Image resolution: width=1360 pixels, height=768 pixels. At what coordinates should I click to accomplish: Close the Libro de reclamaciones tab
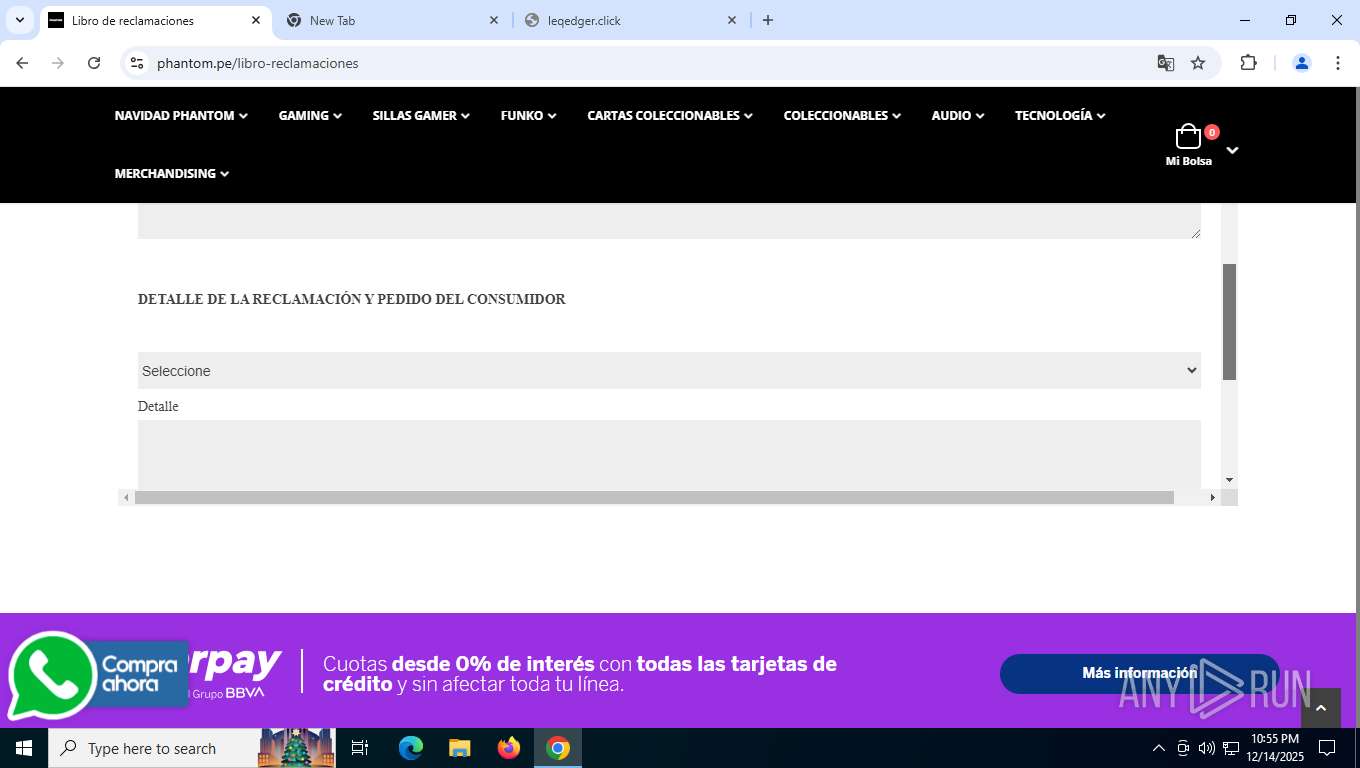(x=256, y=20)
